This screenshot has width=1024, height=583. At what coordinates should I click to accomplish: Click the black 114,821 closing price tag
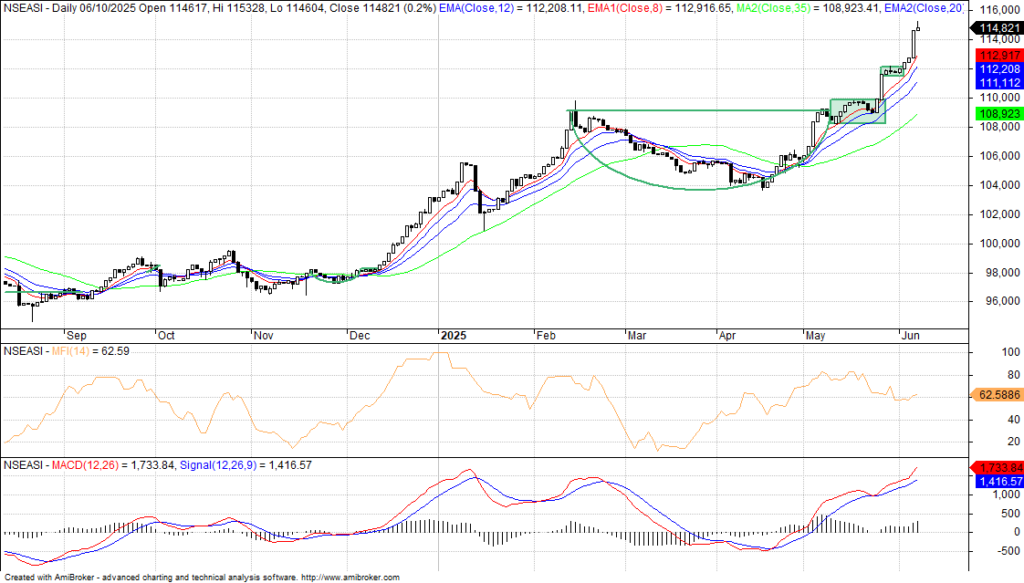coord(996,27)
